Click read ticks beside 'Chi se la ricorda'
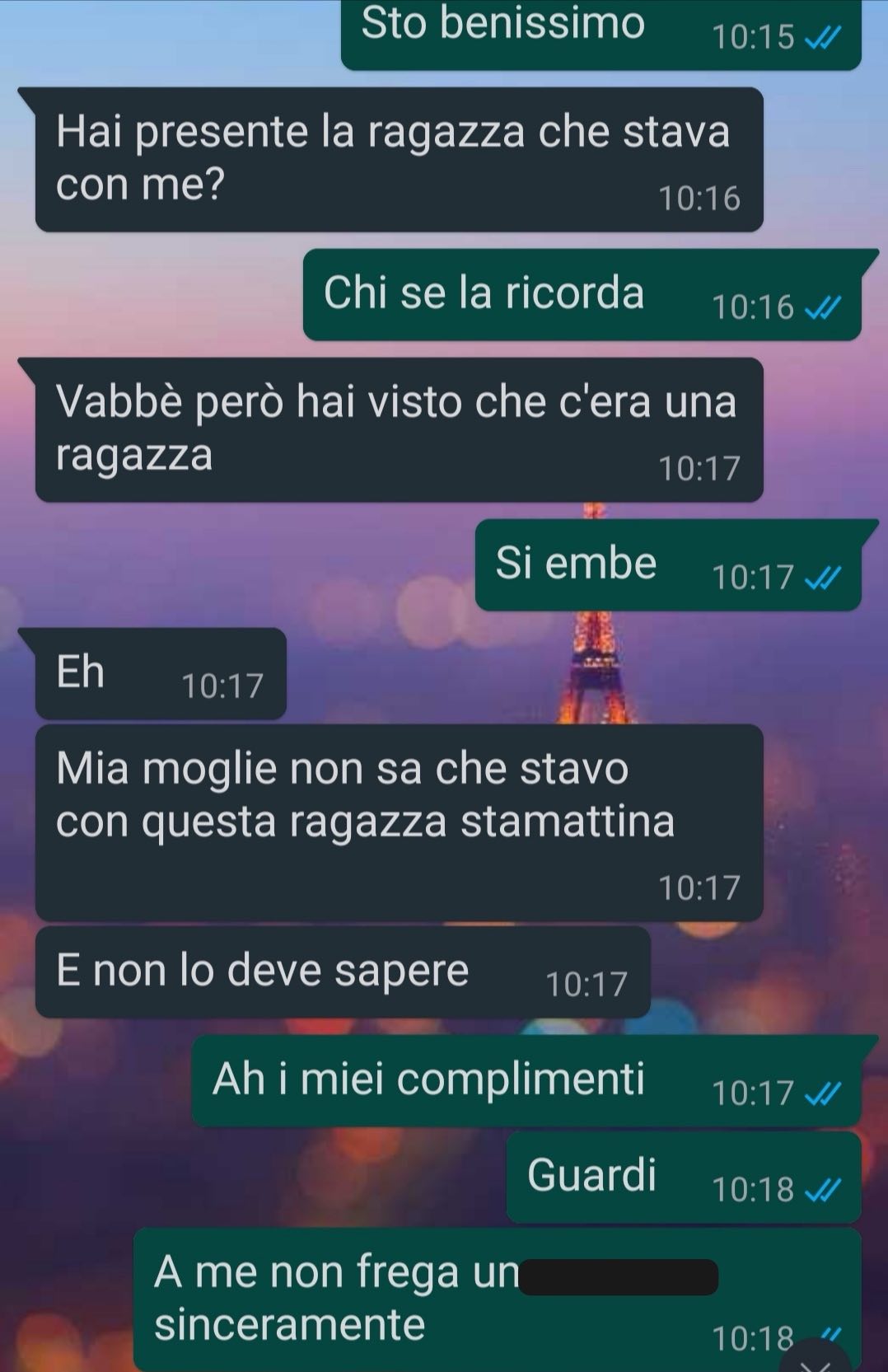The image size is (888, 1372). click(821, 308)
